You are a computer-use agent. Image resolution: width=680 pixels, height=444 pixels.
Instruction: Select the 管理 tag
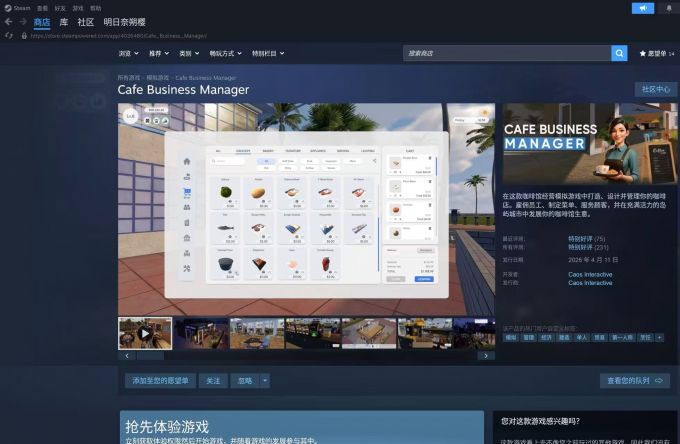(x=528, y=337)
